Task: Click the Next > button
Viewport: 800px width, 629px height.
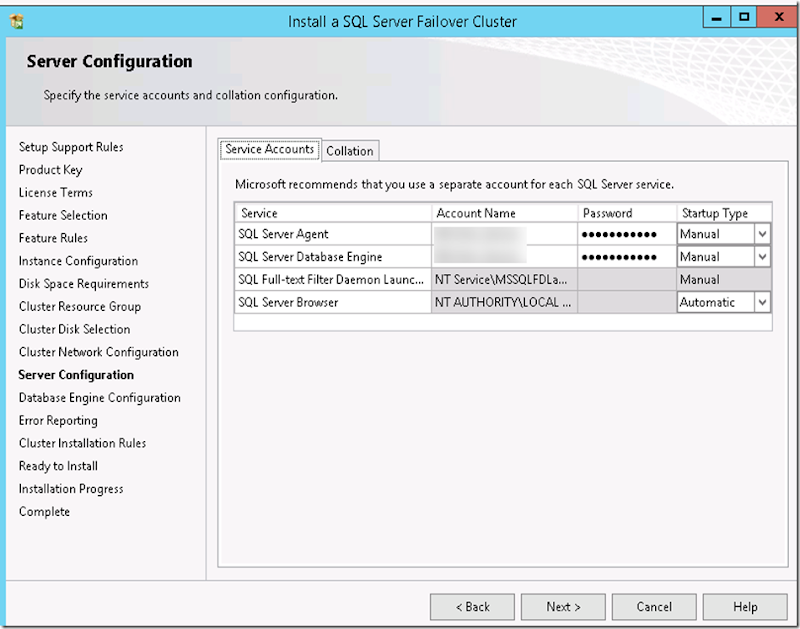Action: (563, 607)
